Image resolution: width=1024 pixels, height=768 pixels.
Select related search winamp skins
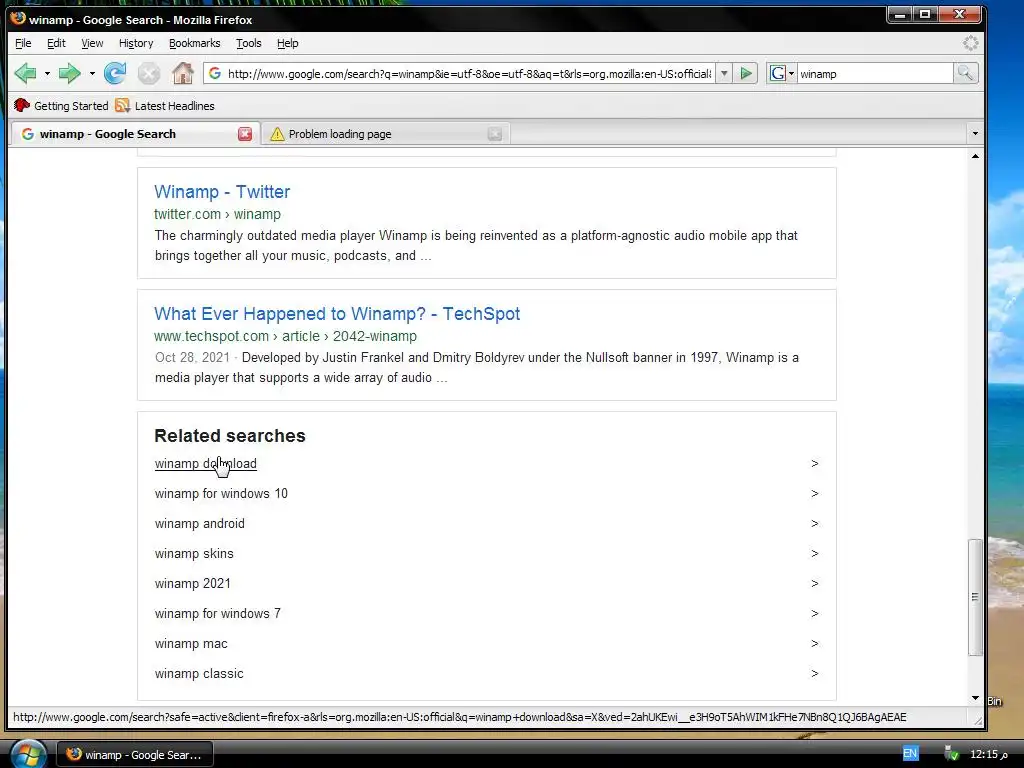click(x=194, y=554)
